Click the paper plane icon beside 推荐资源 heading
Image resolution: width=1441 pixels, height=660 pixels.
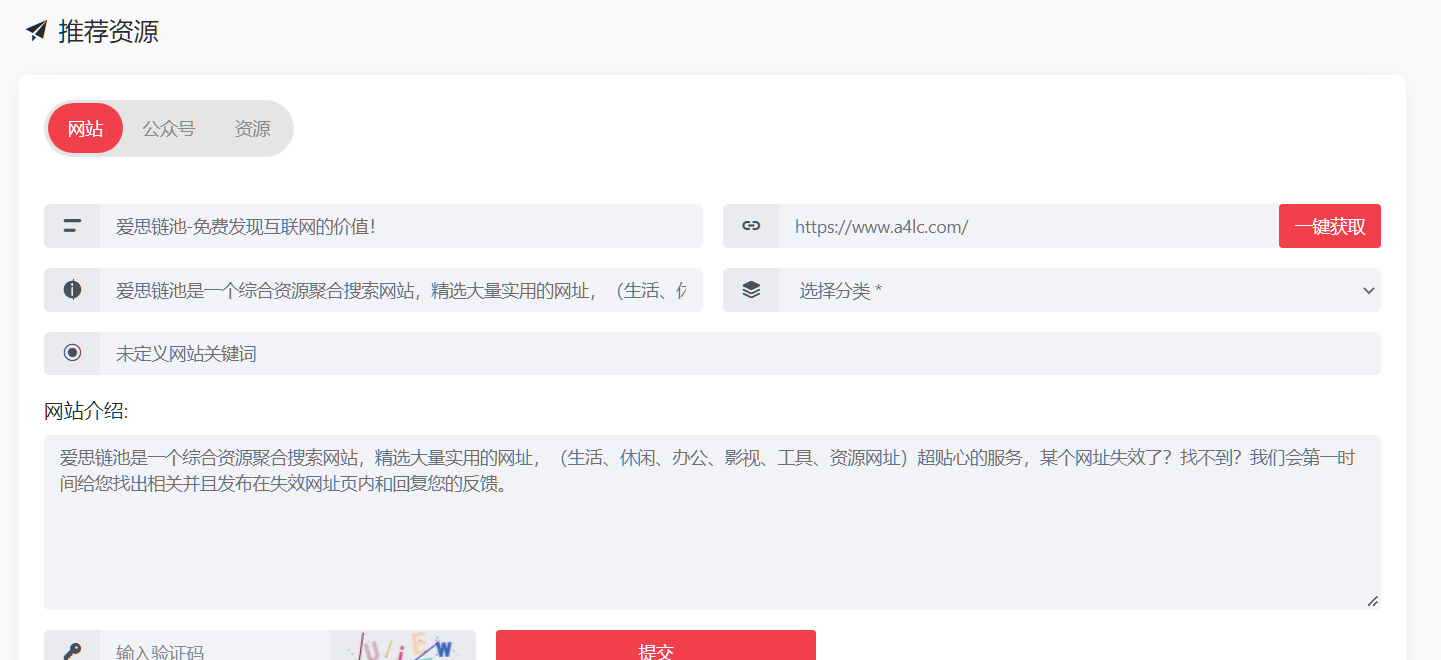coord(36,31)
